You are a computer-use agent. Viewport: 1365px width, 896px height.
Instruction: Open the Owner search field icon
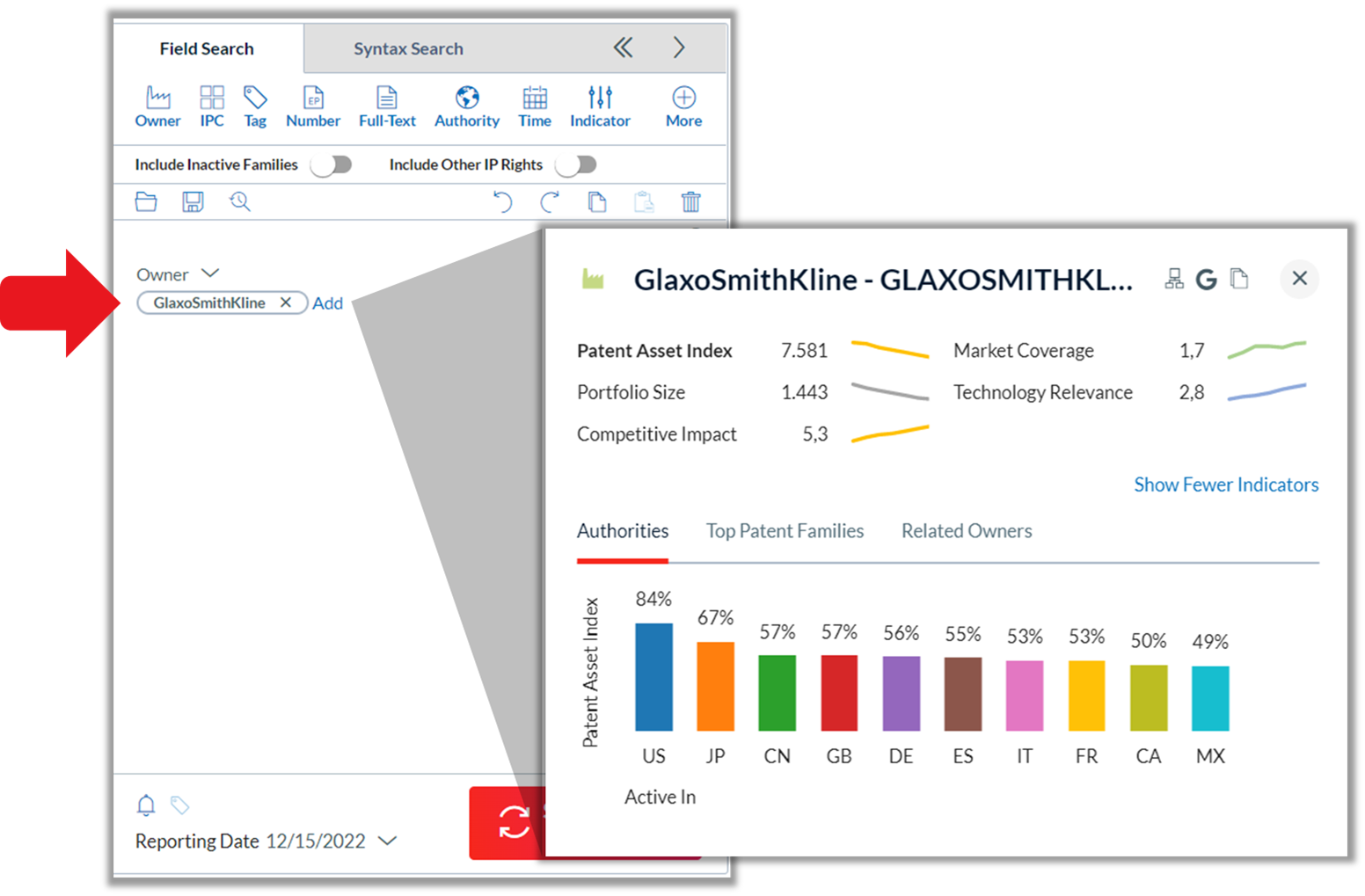coord(157,106)
